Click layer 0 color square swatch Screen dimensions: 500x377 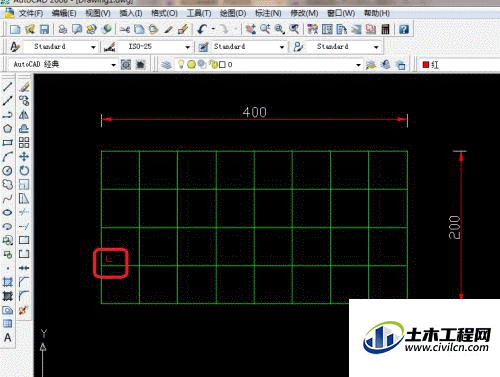tap(222, 65)
